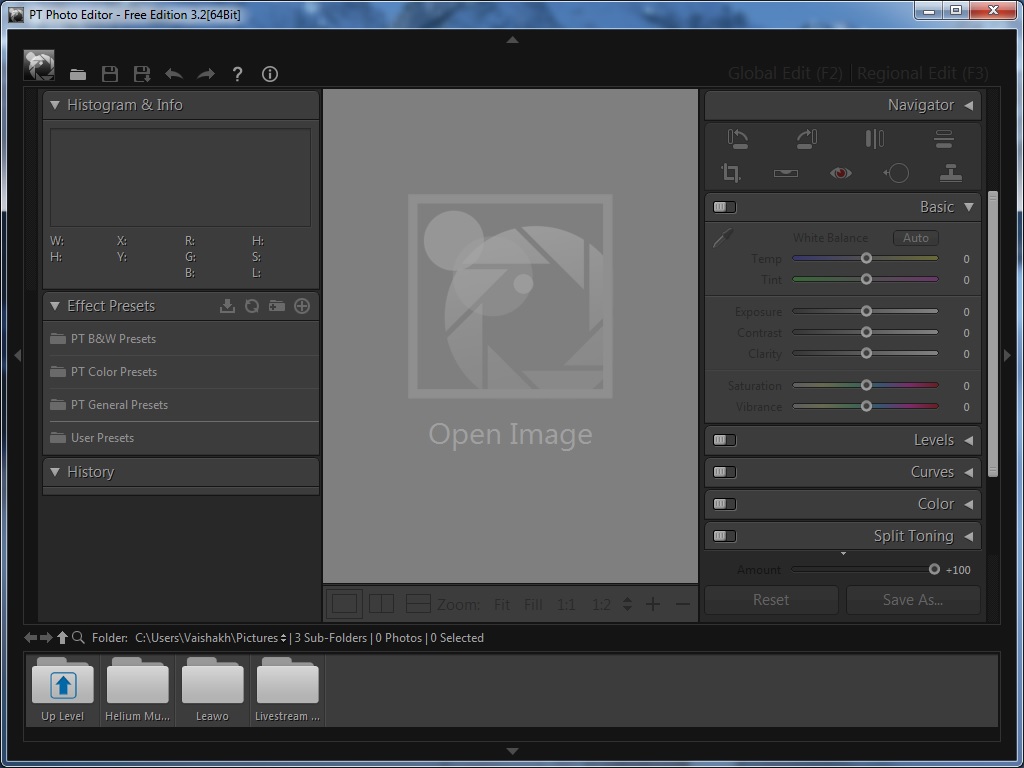Expand the Split Toning panel arrow

pyautogui.click(x=968, y=536)
